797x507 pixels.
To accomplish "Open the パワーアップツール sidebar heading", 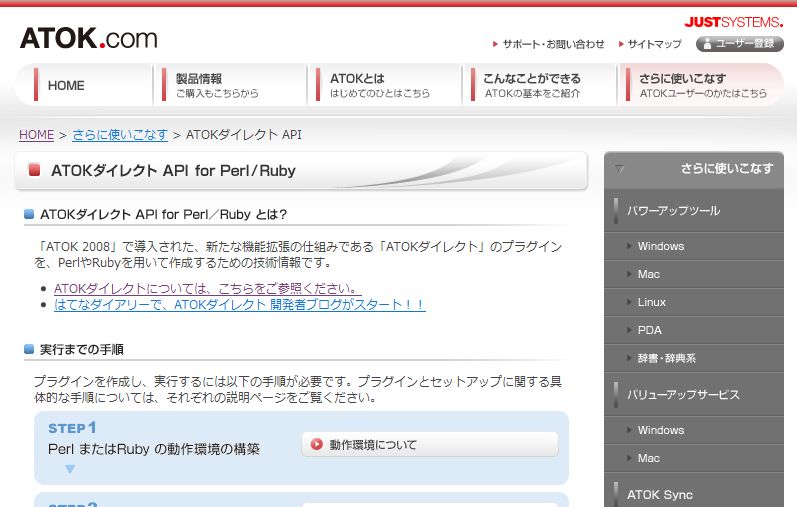I will tap(694, 211).
